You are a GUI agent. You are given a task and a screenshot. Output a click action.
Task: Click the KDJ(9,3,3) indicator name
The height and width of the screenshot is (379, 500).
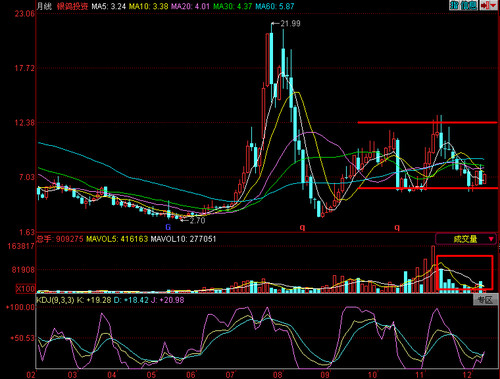[x=55, y=300]
